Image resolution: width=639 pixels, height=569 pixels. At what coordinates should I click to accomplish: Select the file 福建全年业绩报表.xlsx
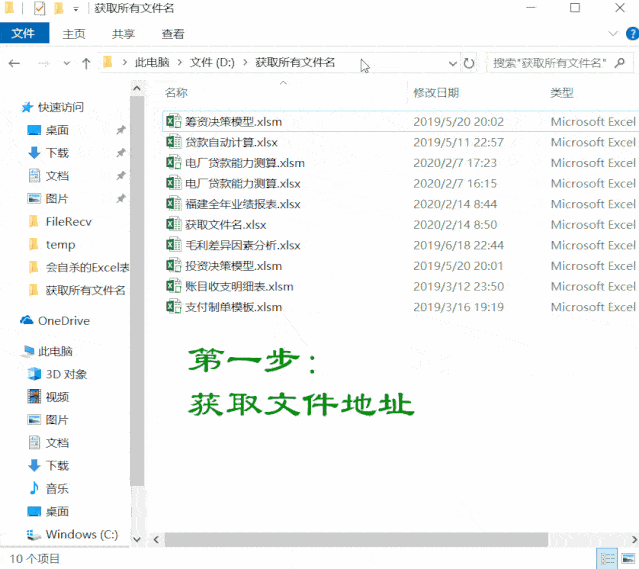243,204
